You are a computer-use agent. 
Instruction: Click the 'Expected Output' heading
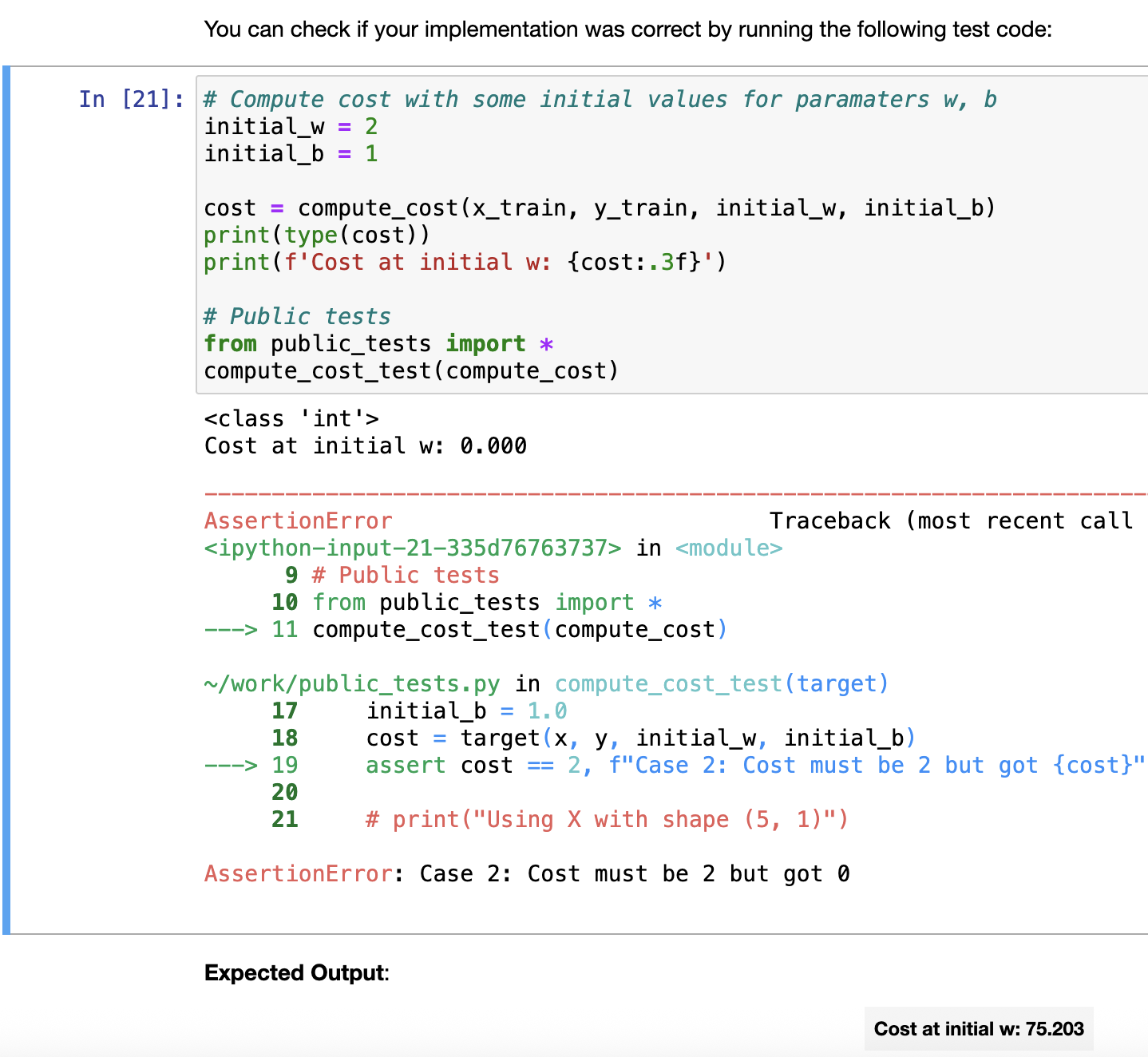pyautogui.click(x=296, y=972)
